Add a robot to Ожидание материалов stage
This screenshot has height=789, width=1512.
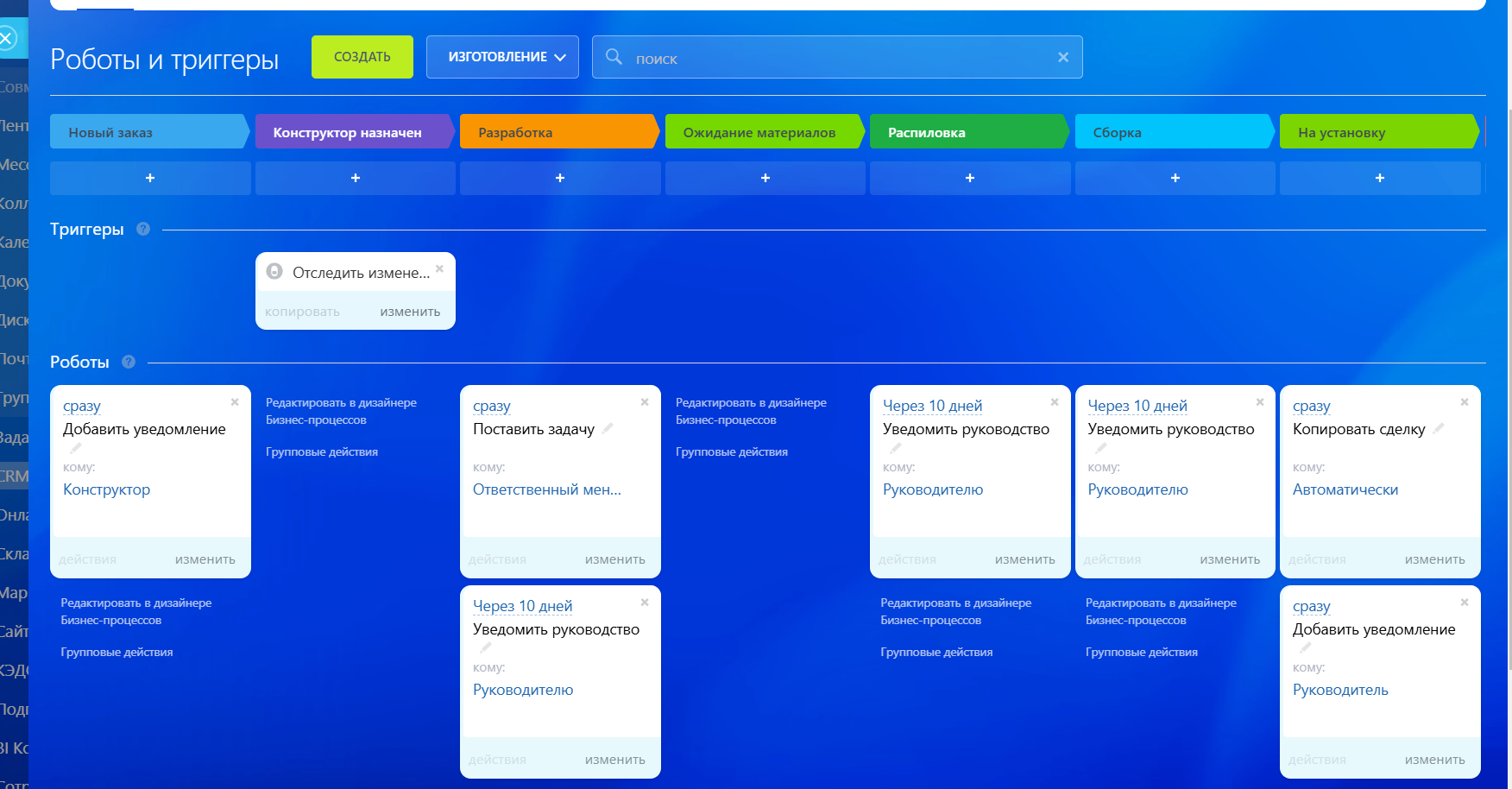tap(765, 178)
